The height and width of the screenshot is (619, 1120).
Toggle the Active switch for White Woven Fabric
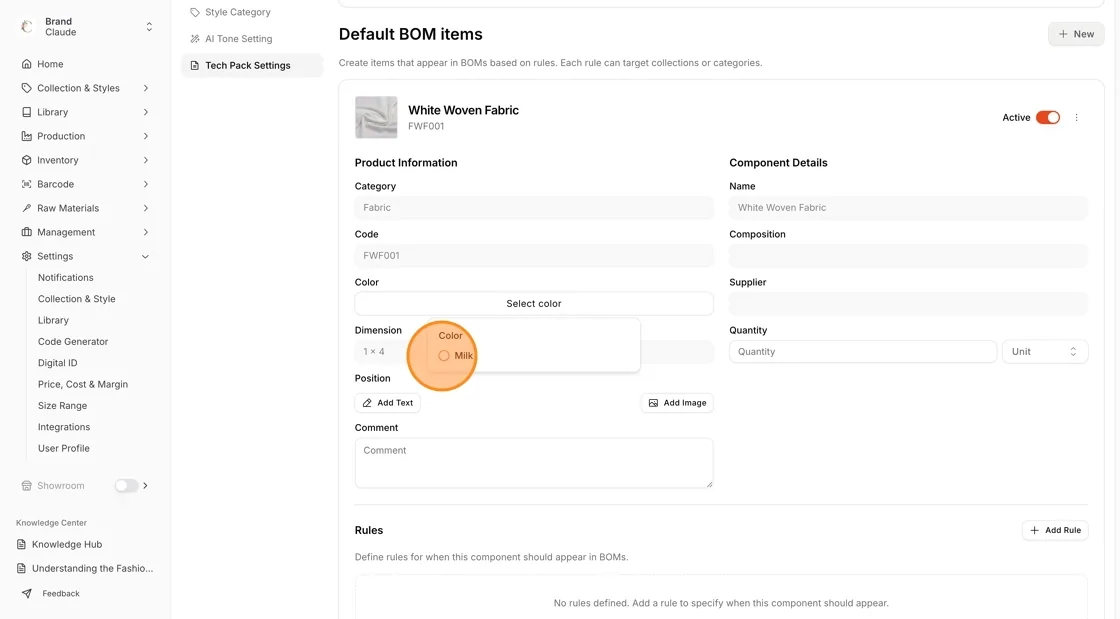pos(1048,118)
